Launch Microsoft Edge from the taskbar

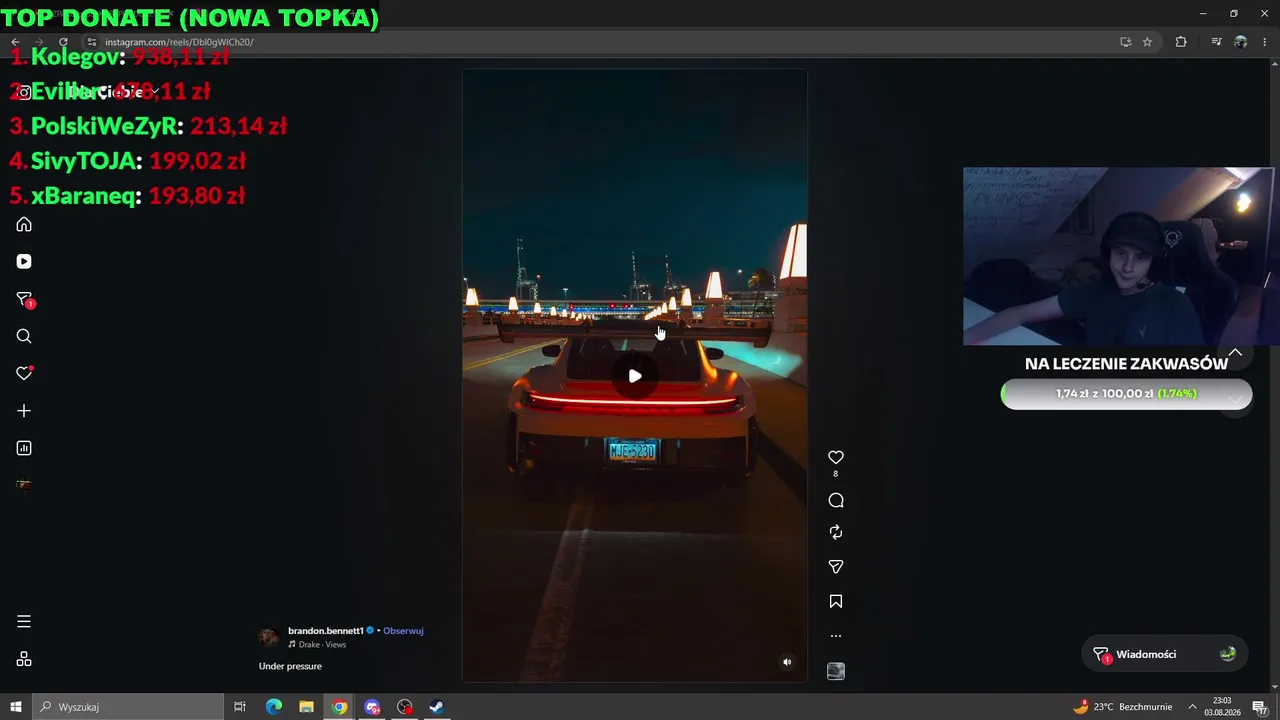[274, 707]
